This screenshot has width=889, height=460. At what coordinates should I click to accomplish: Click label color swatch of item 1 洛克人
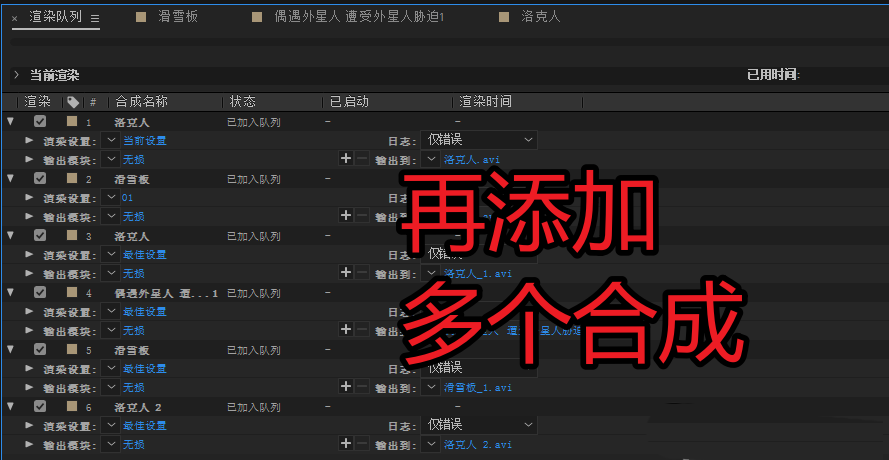click(x=72, y=121)
